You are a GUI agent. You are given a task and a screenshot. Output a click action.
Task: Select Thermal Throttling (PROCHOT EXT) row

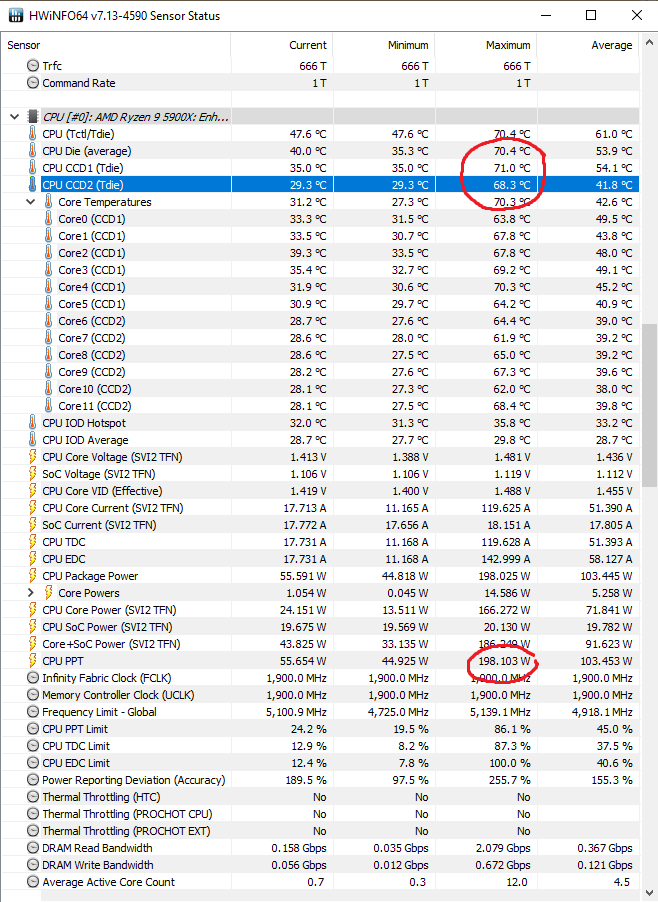pyautogui.click(x=320, y=831)
